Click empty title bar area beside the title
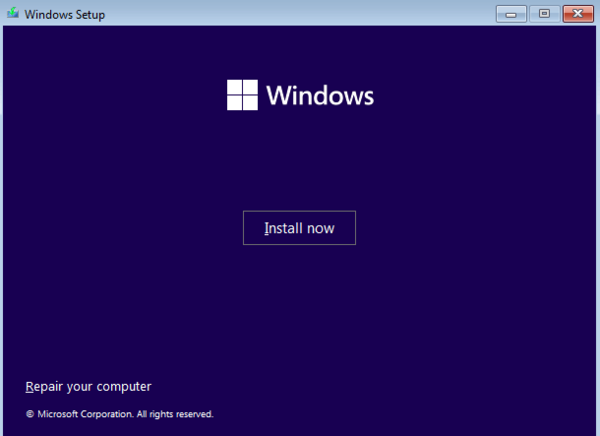600x436 pixels. click(300, 14)
